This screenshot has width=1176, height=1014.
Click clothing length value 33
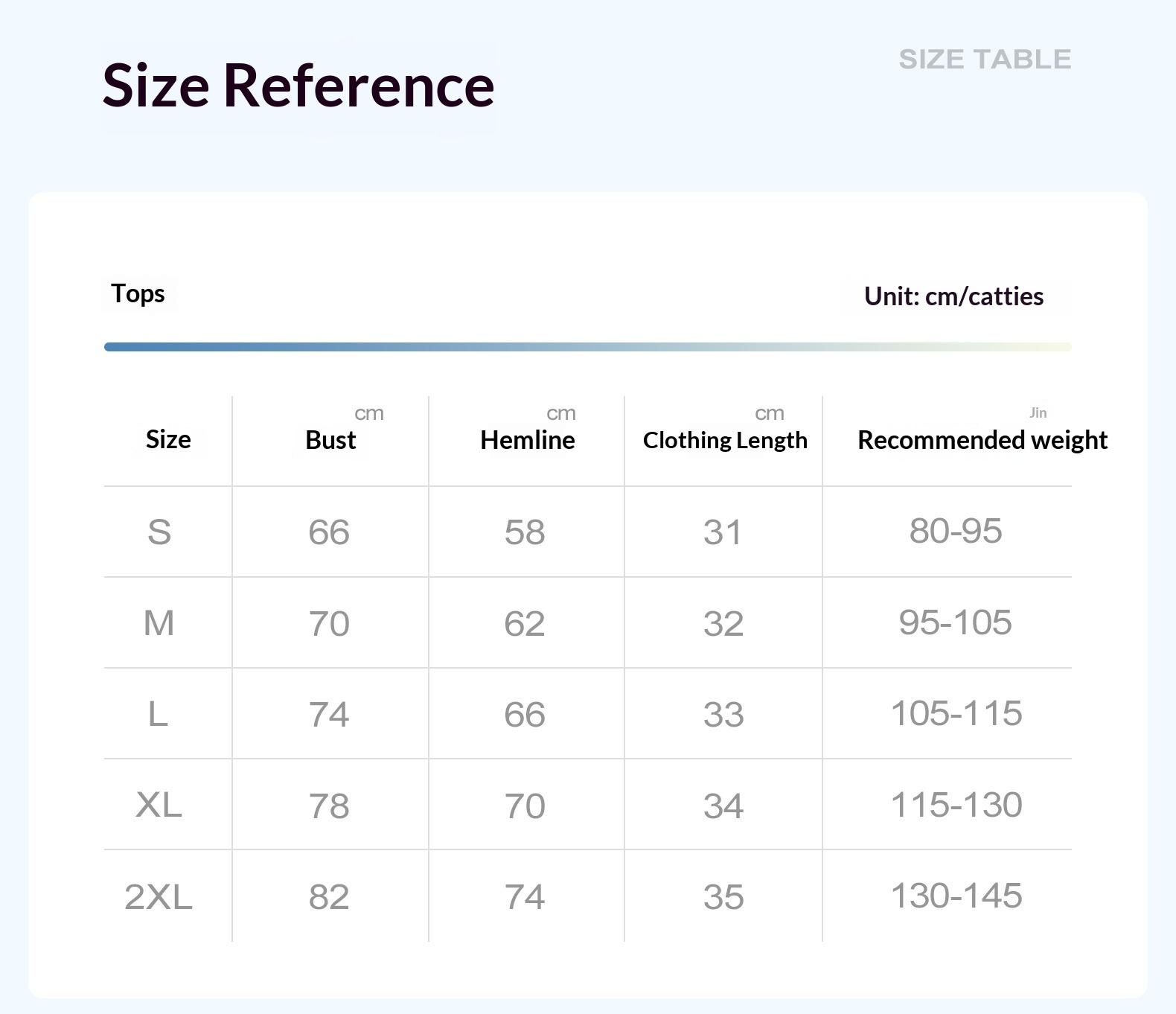[x=723, y=715]
